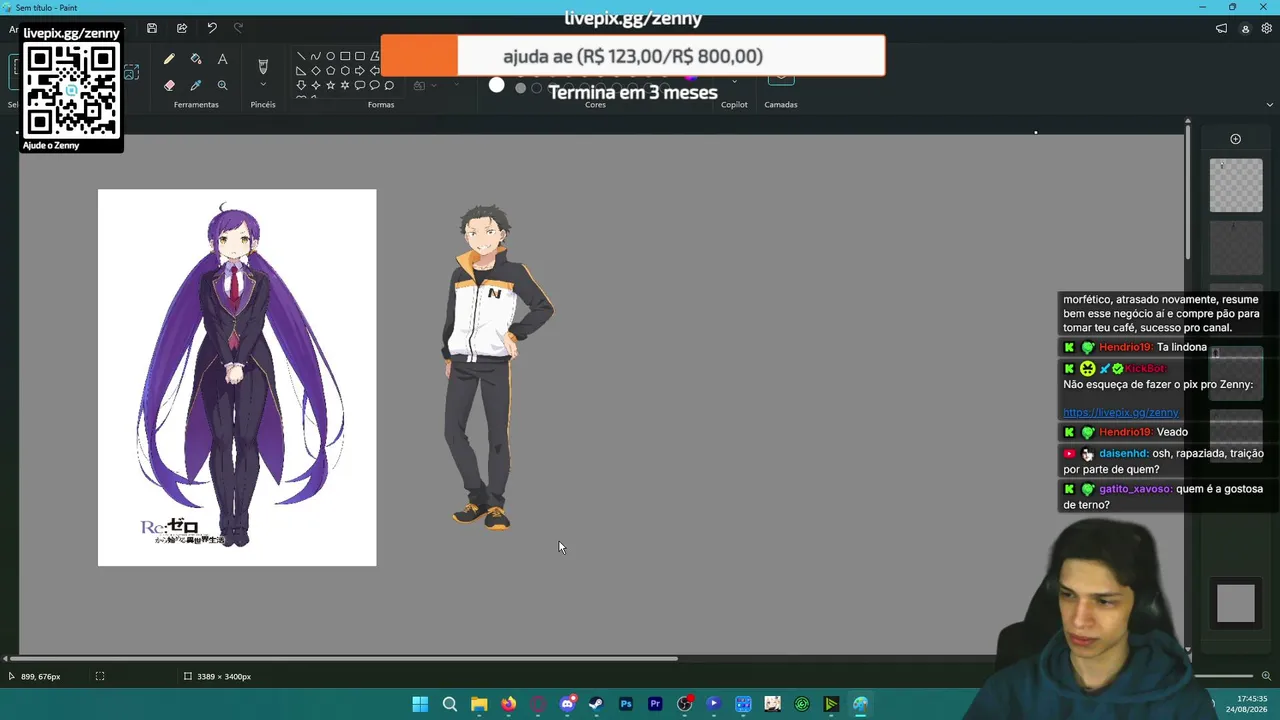Choose the Brushes tool icon
Image resolution: width=1280 pixels, height=720 pixels.
pyautogui.click(x=263, y=67)
